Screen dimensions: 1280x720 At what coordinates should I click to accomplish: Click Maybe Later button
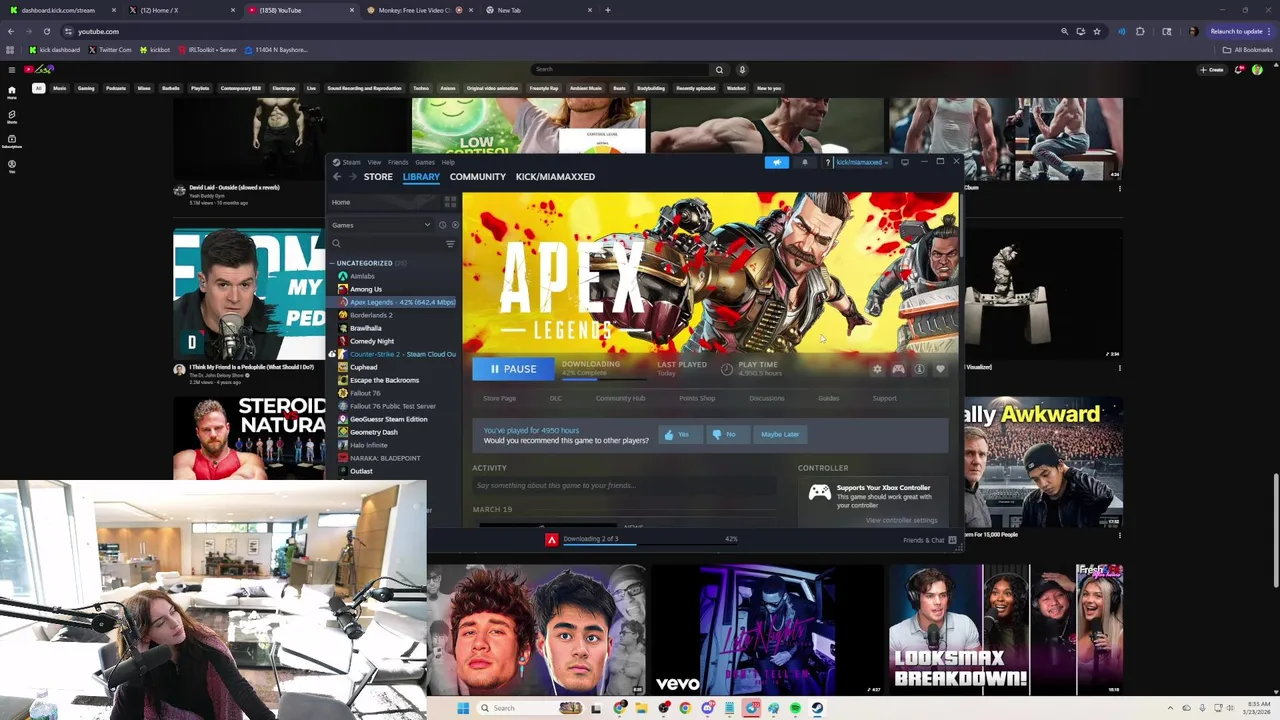click(x=780, y=434)
